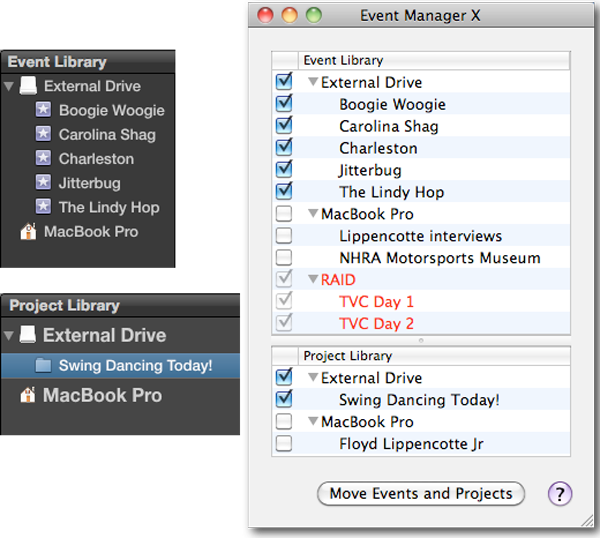Check the NHRA Motorsports Museum checkbox
The width and height of the screenshot is (600, 538).
[284, 258]
